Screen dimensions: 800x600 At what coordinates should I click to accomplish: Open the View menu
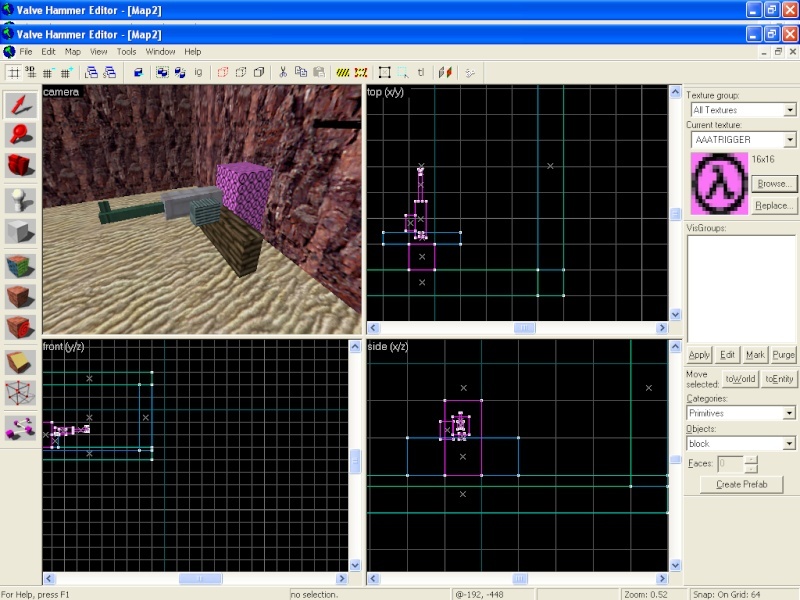tap(98, 52)
